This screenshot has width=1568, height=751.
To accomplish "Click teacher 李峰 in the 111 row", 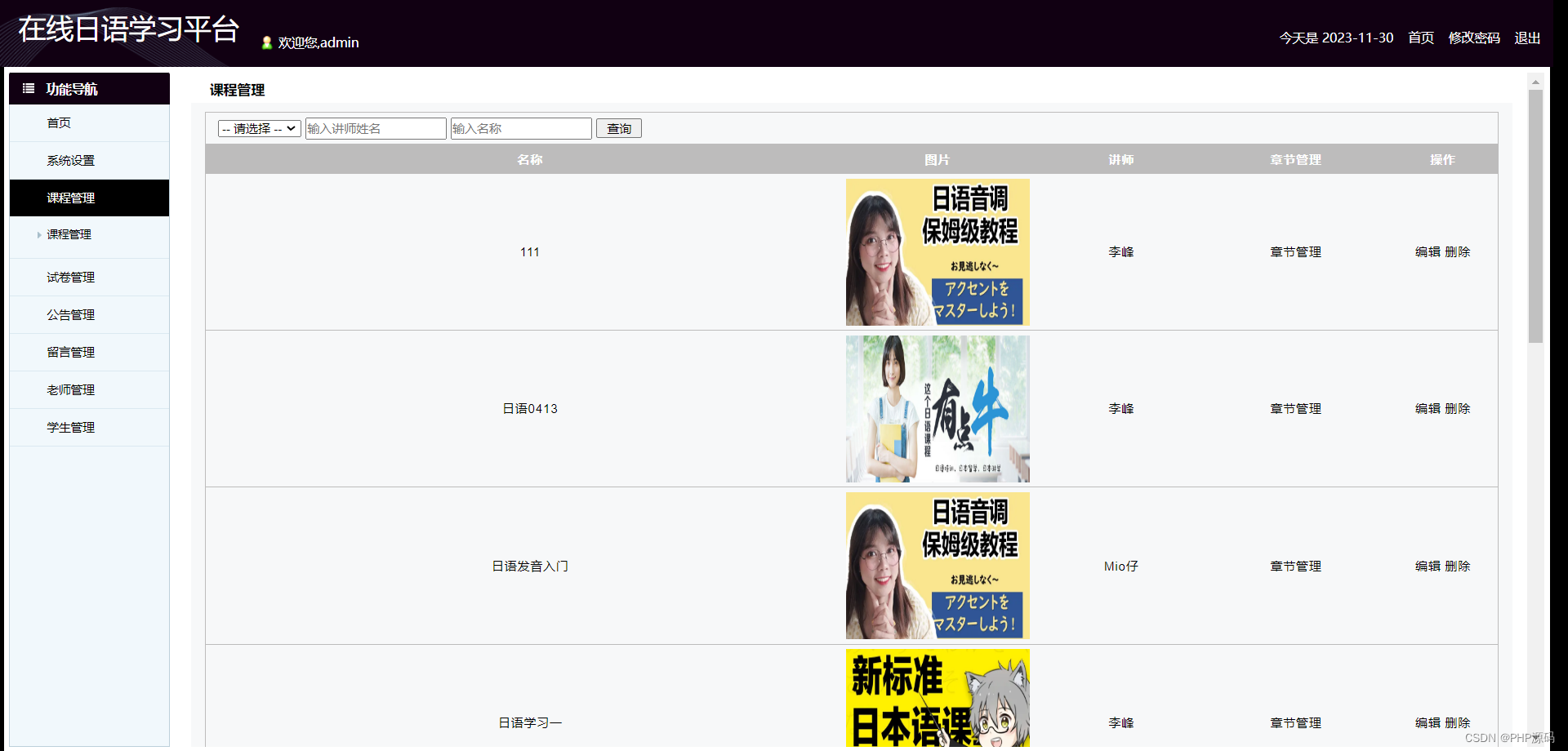I will pos(1121,252).
